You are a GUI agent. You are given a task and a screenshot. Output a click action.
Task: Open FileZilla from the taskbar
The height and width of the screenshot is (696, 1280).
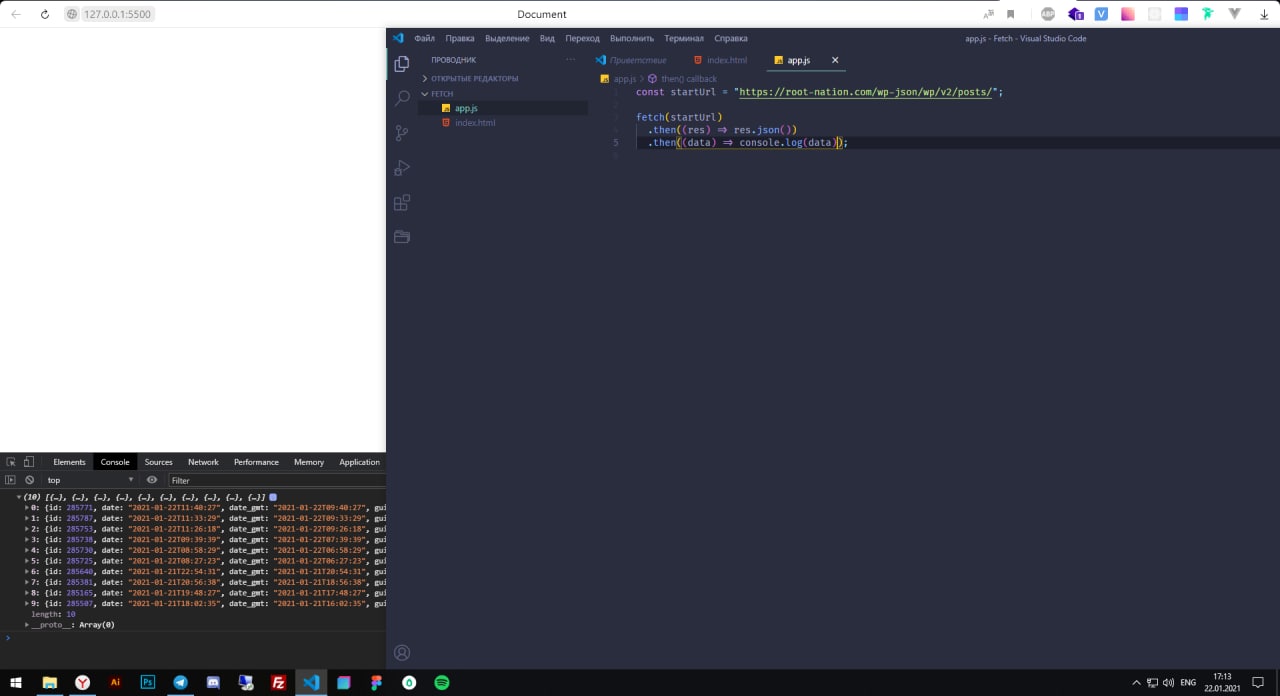(x=279, y=682)
